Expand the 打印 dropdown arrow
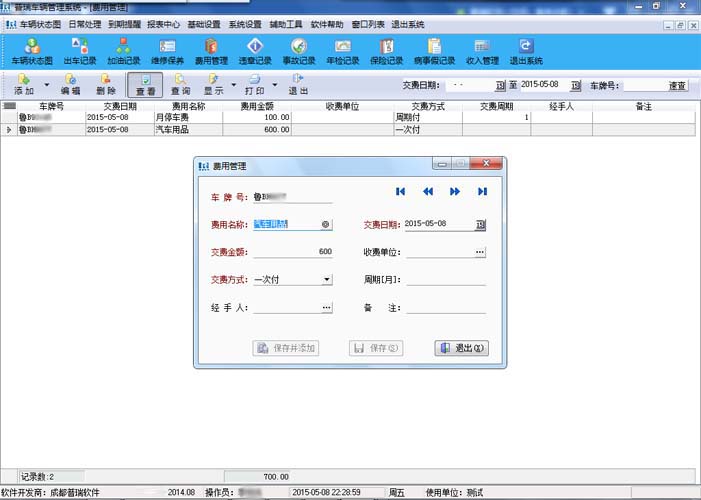Screen dimensions: 701x500 point(274,85)
